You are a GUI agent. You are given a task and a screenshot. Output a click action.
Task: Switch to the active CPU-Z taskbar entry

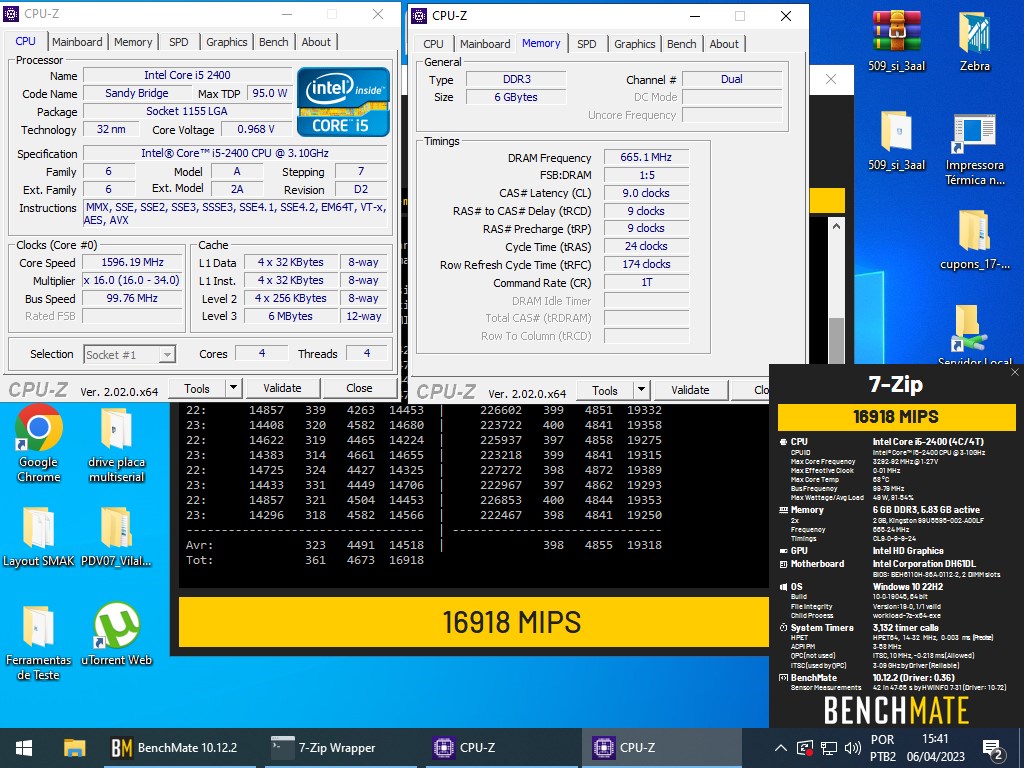661,748
